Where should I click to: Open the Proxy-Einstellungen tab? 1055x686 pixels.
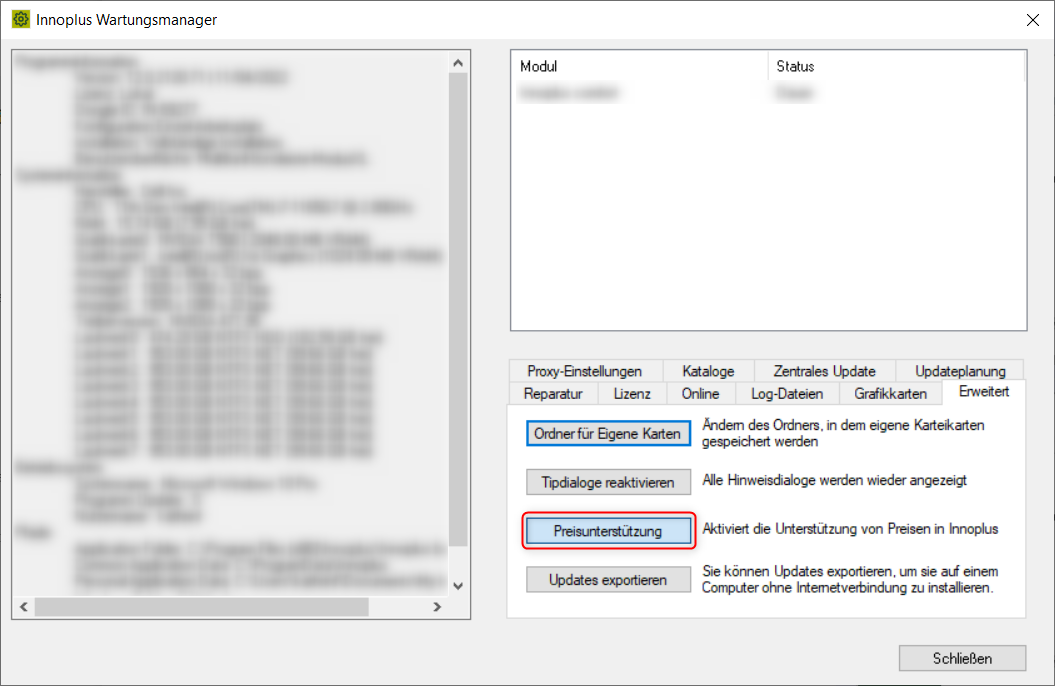tap(585, 371)
